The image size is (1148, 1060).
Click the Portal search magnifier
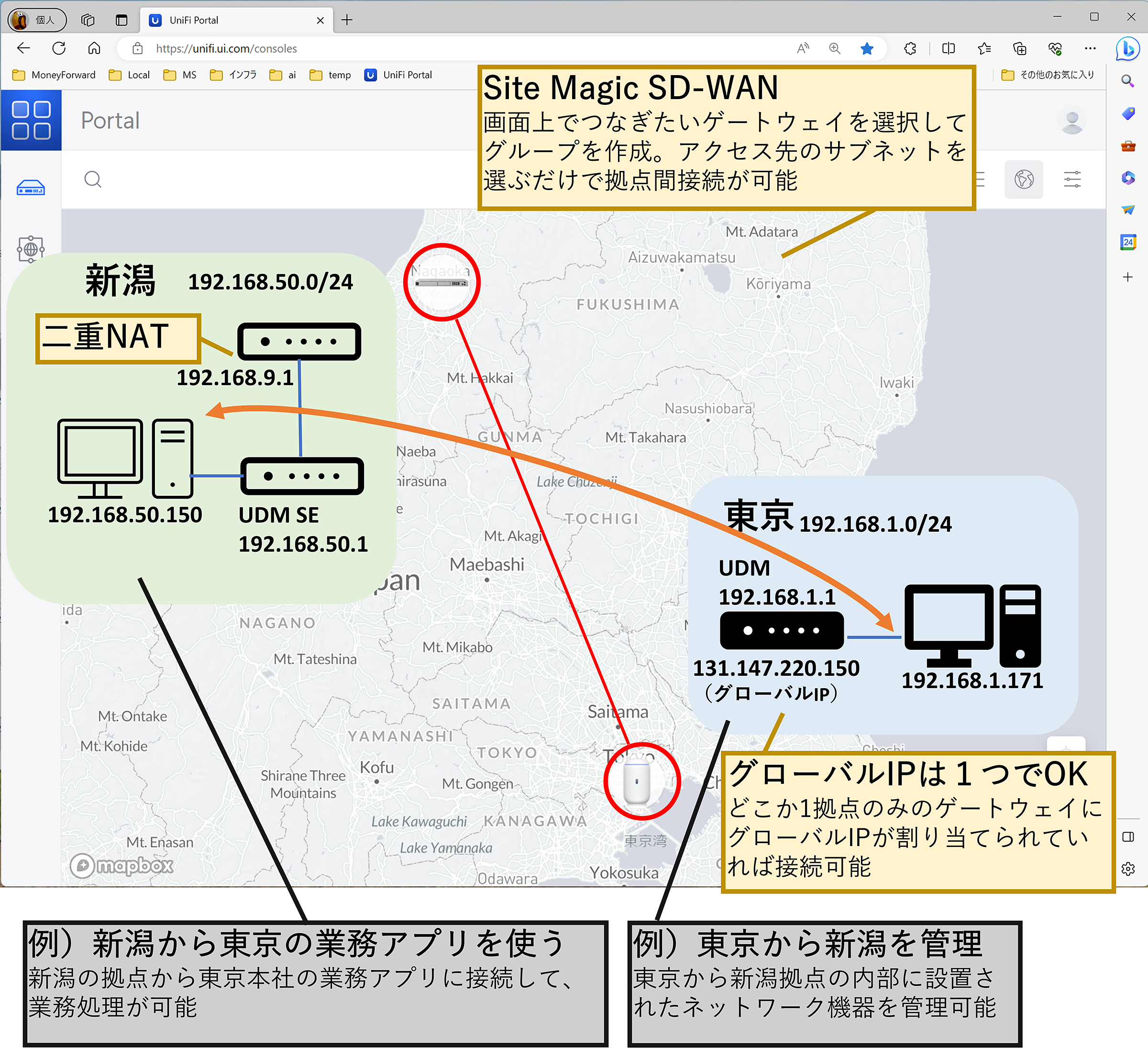tap(93, 179)
